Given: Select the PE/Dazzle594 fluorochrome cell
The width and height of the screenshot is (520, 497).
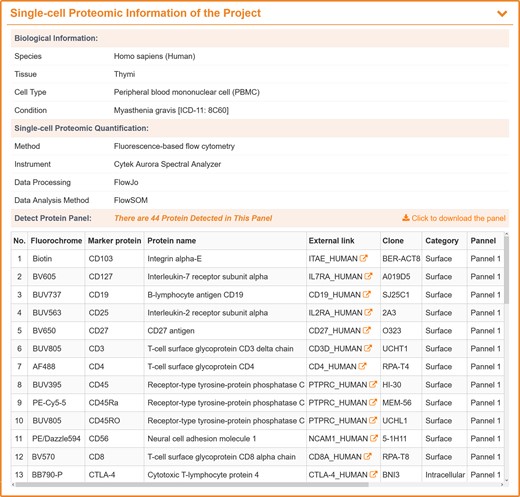Looking at the screenshot, I should [x=56, y=439].
